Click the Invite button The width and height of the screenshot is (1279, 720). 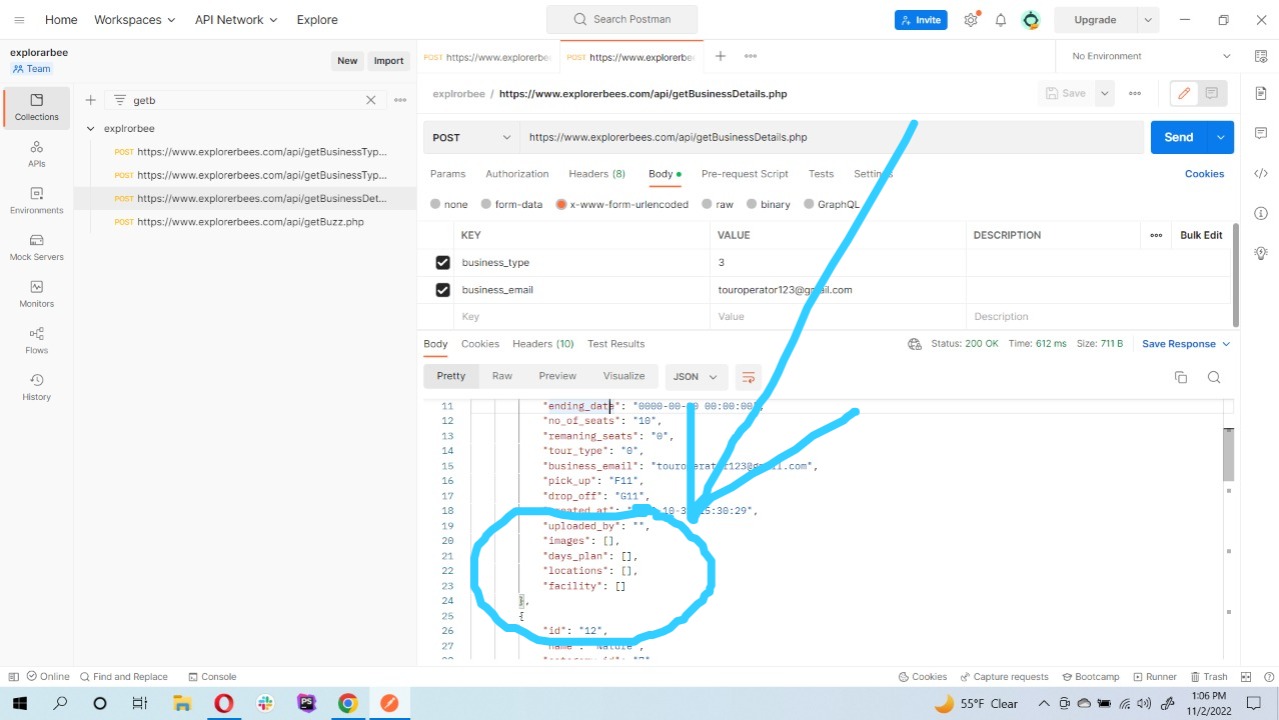click(x=921, y=20)
